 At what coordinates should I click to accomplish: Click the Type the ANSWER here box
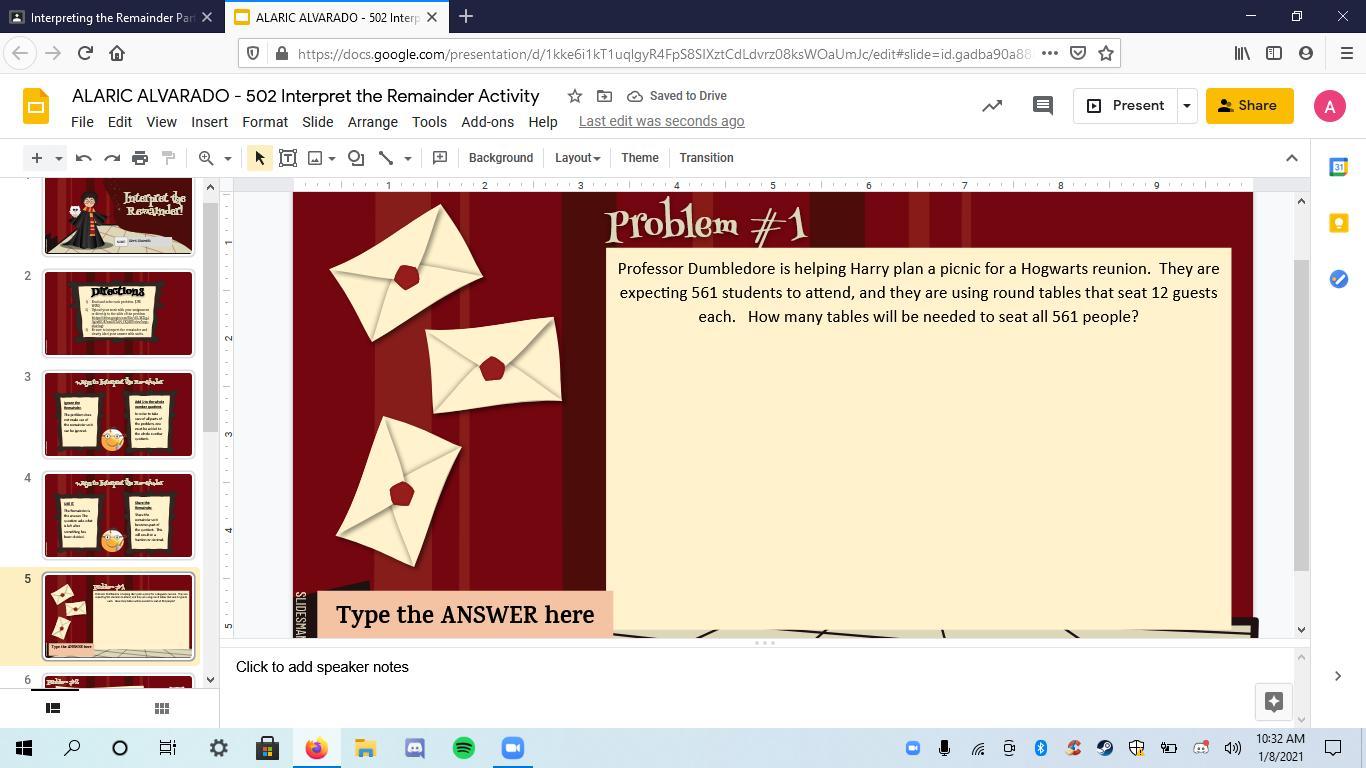465,614
